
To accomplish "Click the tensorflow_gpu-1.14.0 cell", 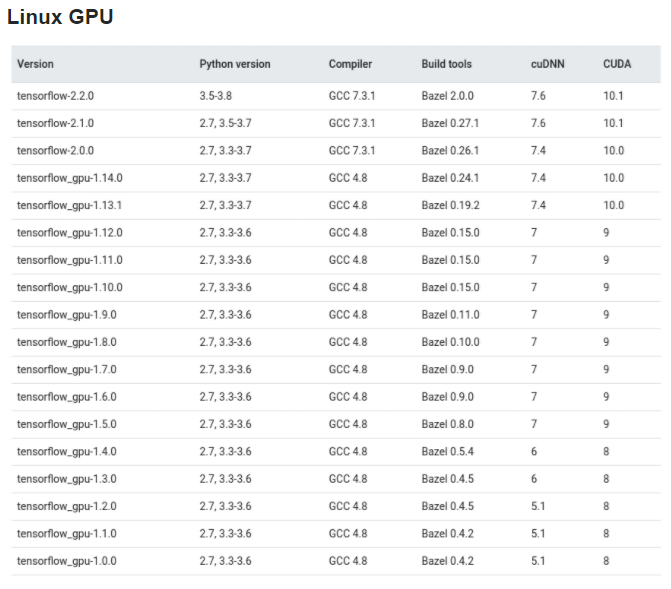I will pyautogui.click(x=70, y=178).
